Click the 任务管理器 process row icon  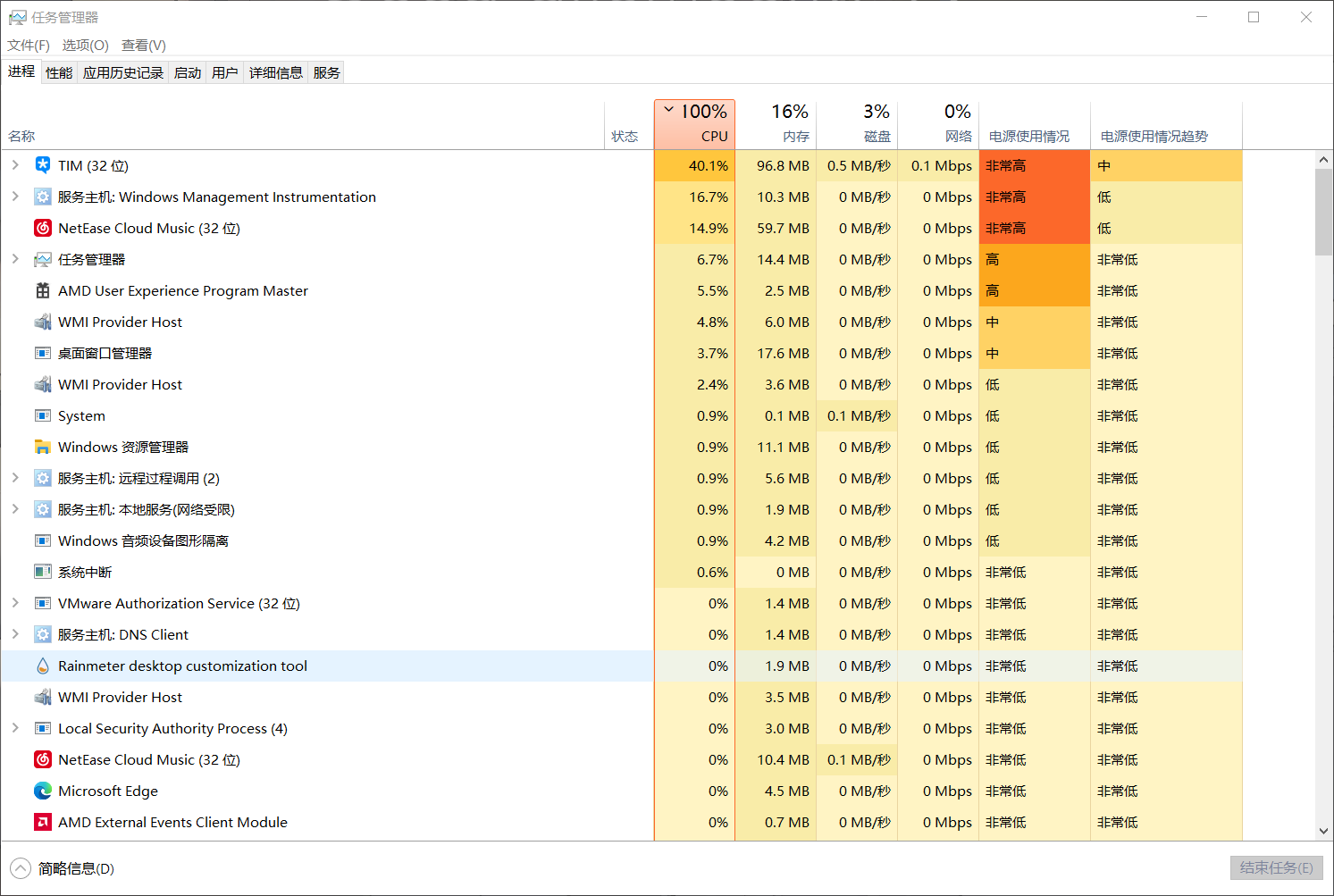coord(42,259)
